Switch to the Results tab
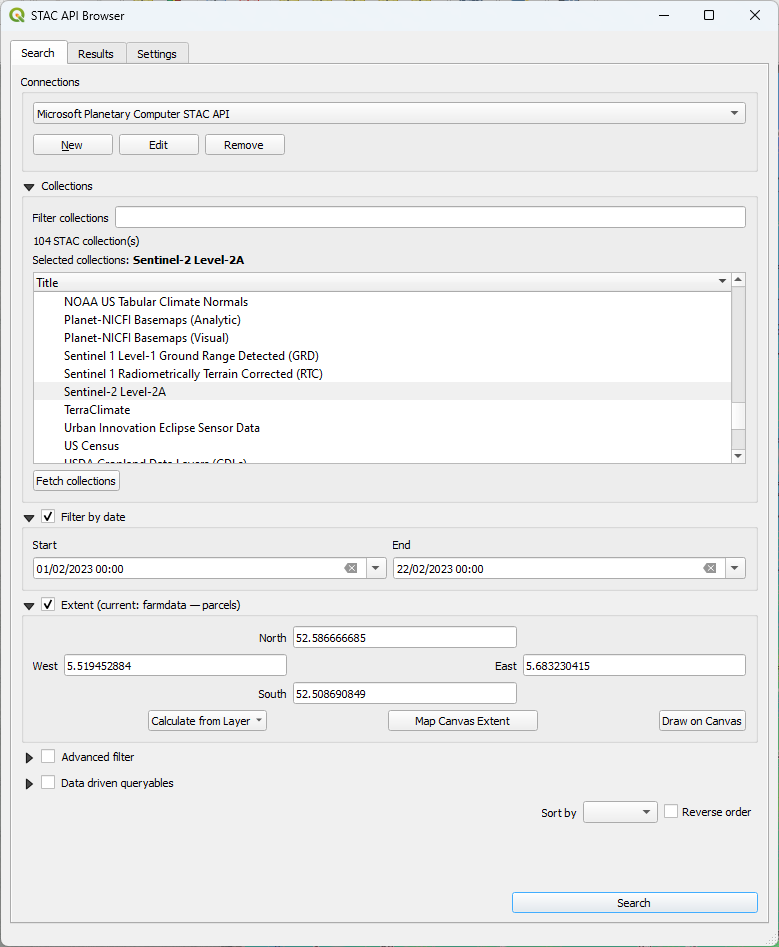Image resolution: width=779 pixels, height=947 pixels. (x=96, y=54)
